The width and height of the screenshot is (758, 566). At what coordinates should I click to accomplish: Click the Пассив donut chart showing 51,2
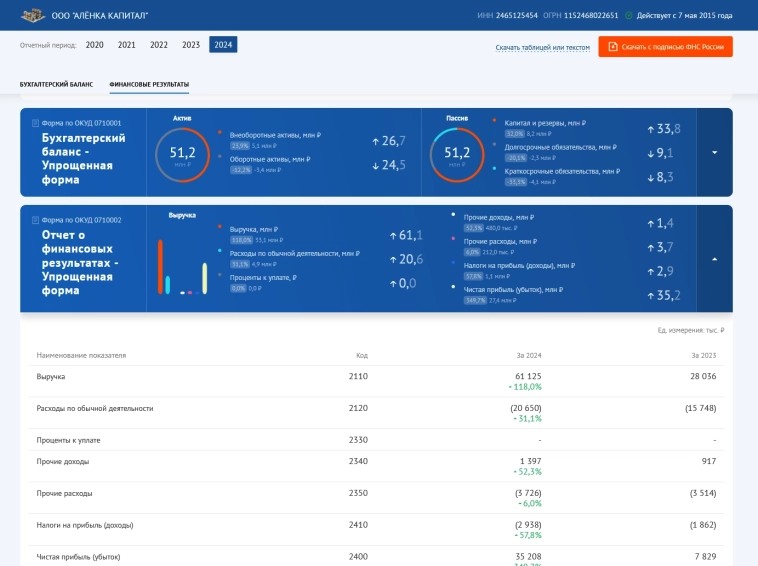click(456, 154)
